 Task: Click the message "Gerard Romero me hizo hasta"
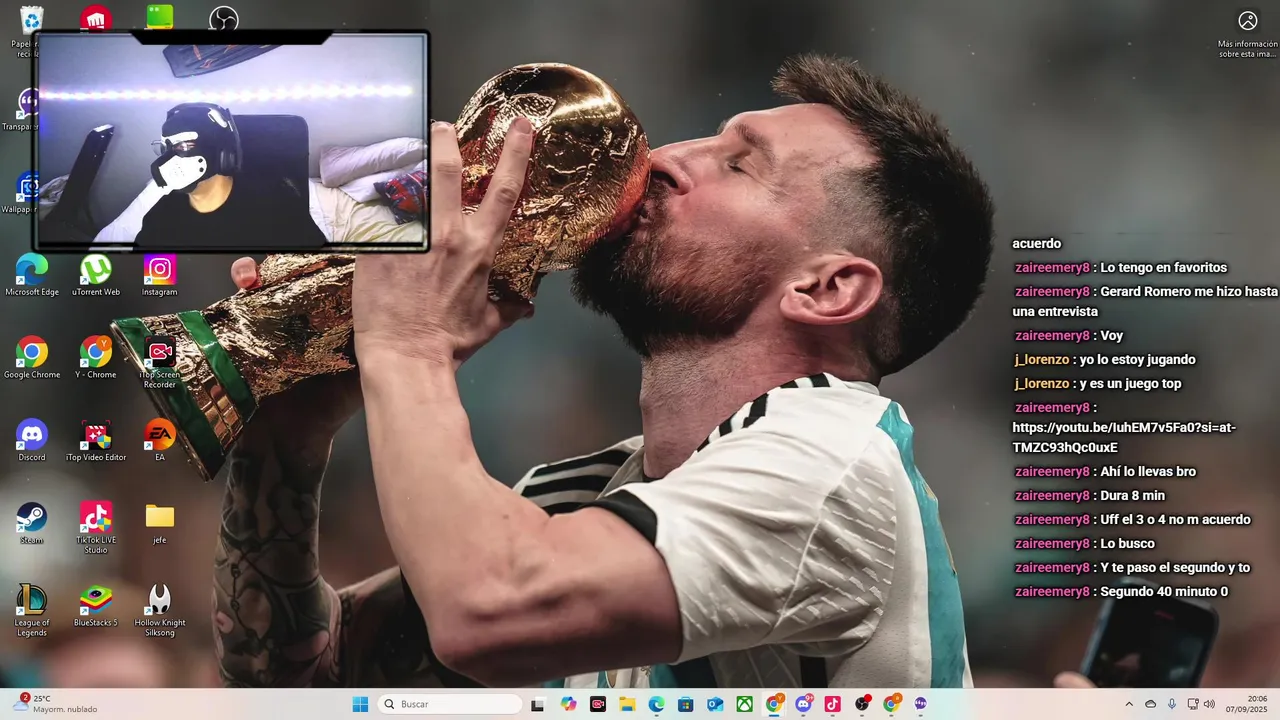click(x=1189, y=291)
